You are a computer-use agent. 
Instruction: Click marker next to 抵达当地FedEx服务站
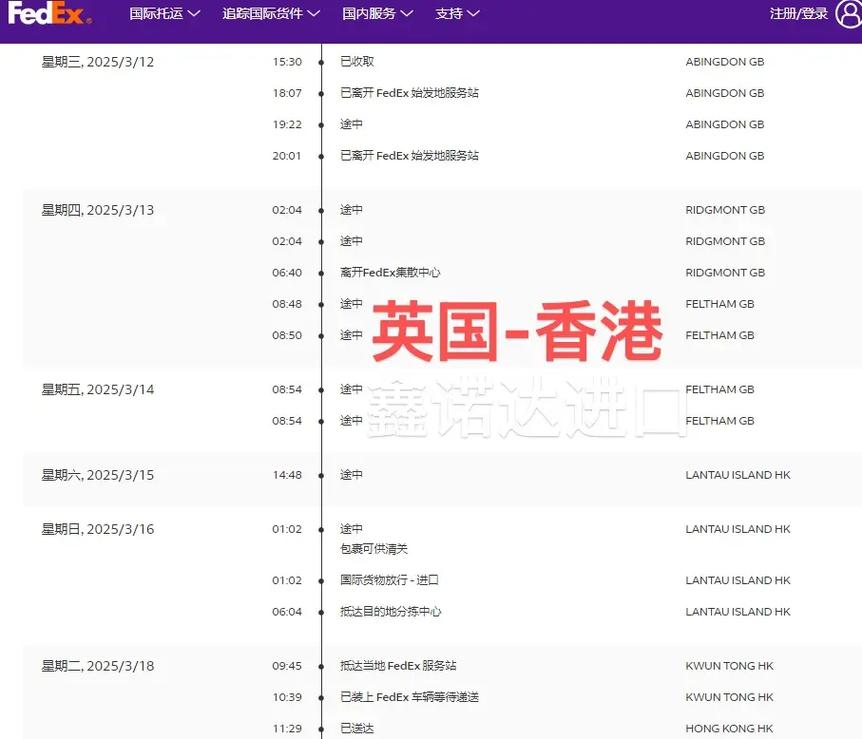pos(320,665)
